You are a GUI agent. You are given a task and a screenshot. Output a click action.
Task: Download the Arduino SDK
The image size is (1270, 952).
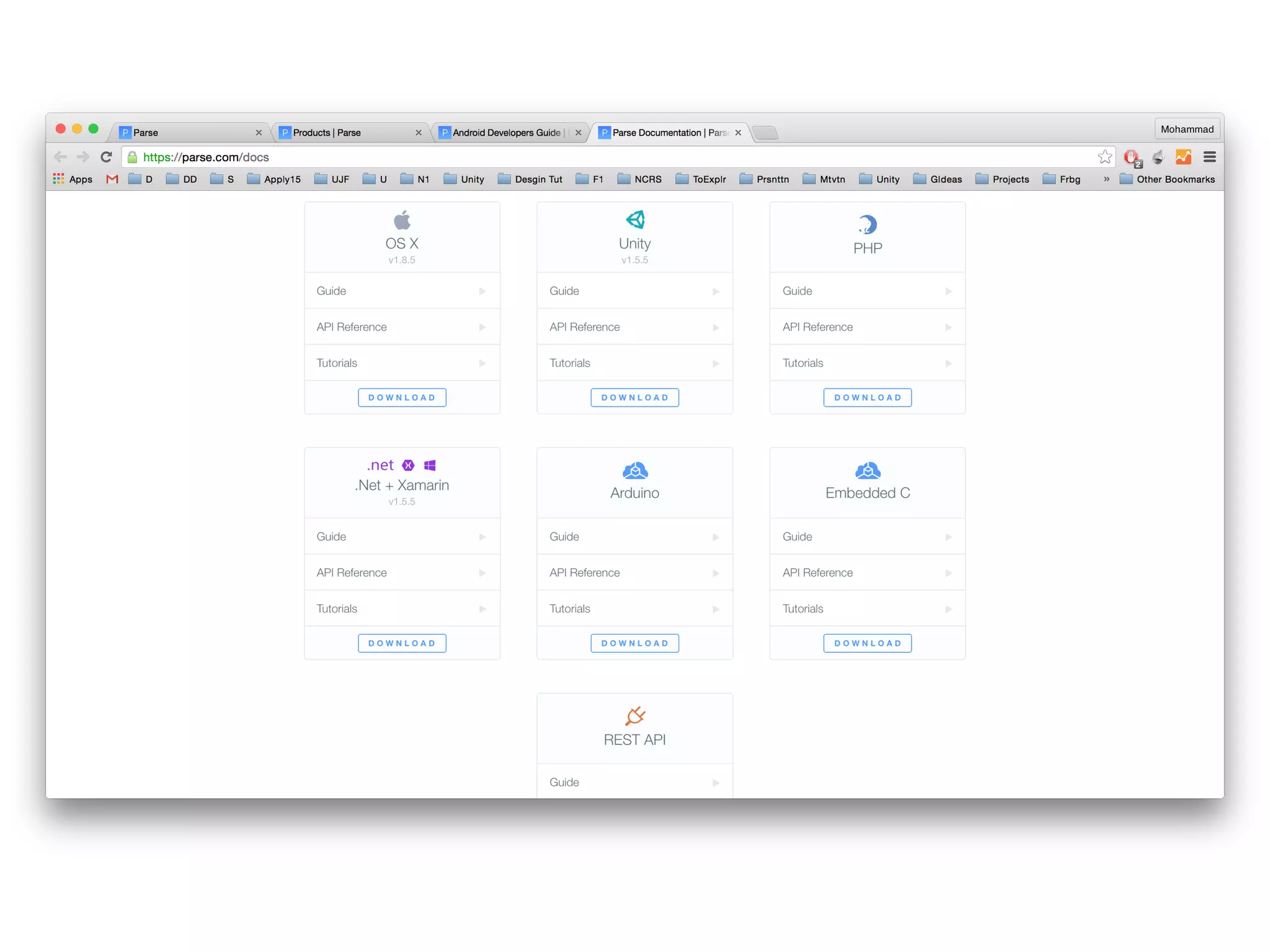click(635, 643)
